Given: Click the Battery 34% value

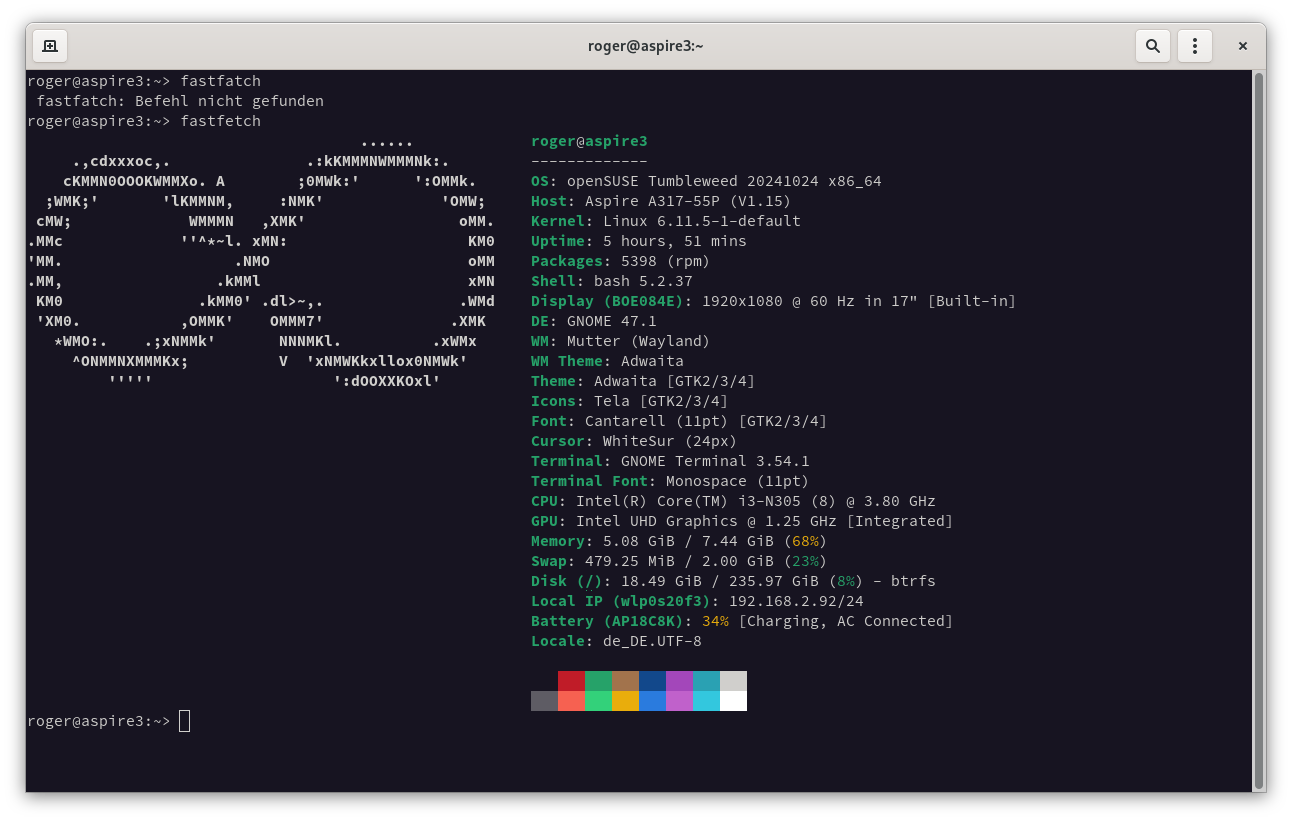Looking at the screenshot, I should point(715,621).
